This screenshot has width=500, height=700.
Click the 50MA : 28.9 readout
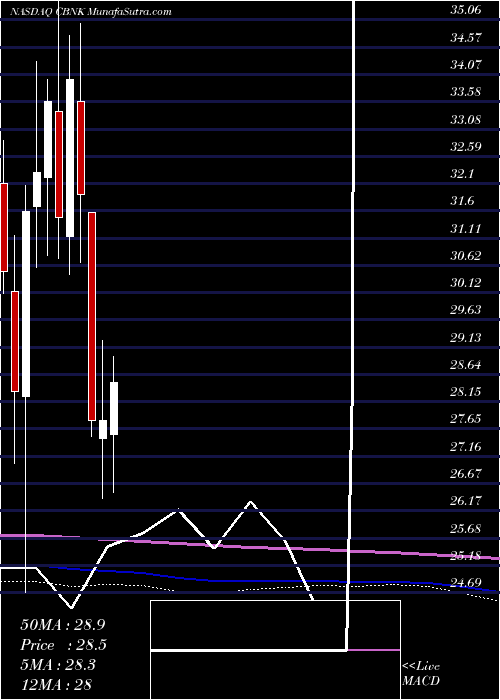click(x=63, y=625)
